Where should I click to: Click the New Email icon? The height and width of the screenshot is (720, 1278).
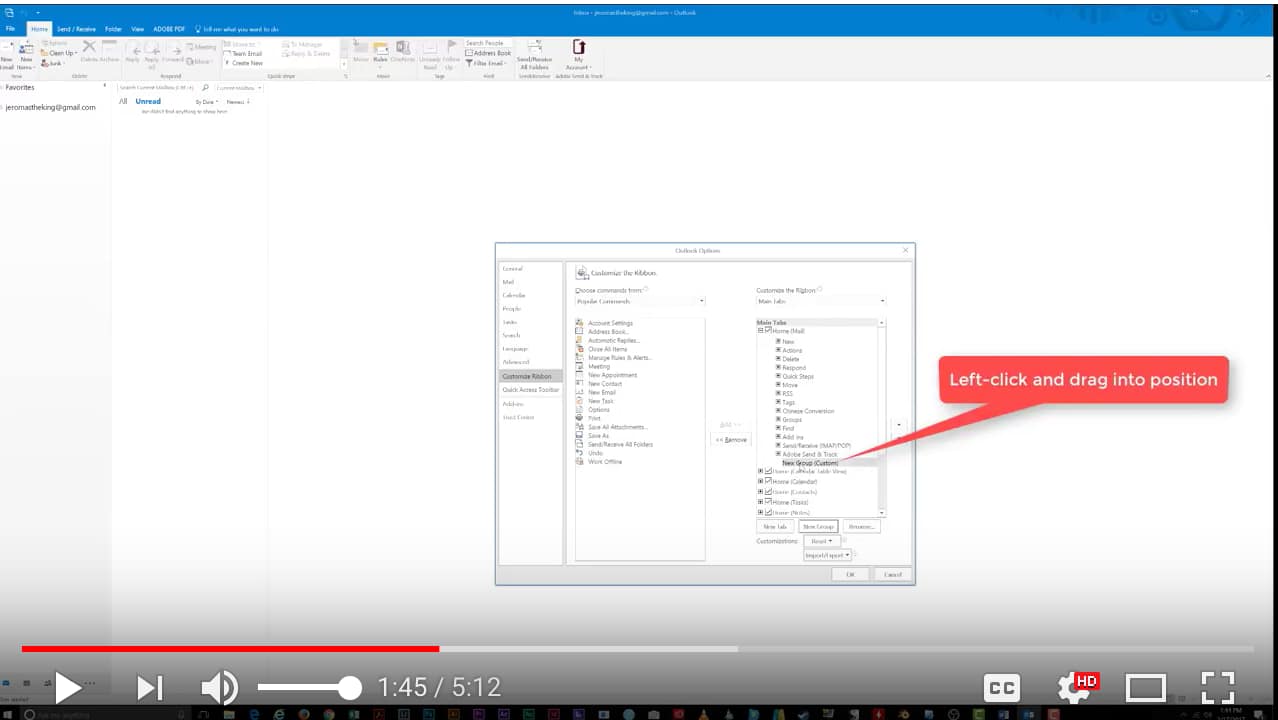pos(10,55)
